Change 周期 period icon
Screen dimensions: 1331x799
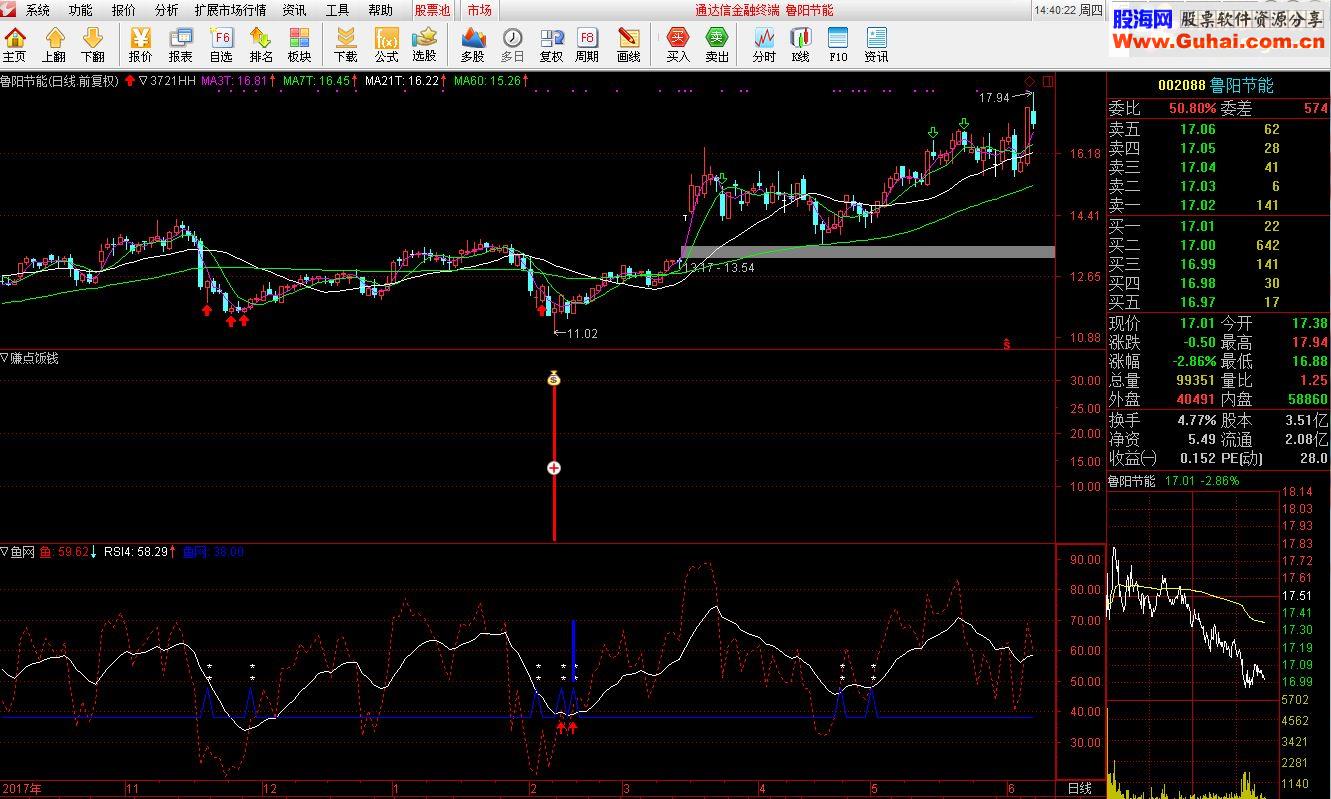click(587, 45)
